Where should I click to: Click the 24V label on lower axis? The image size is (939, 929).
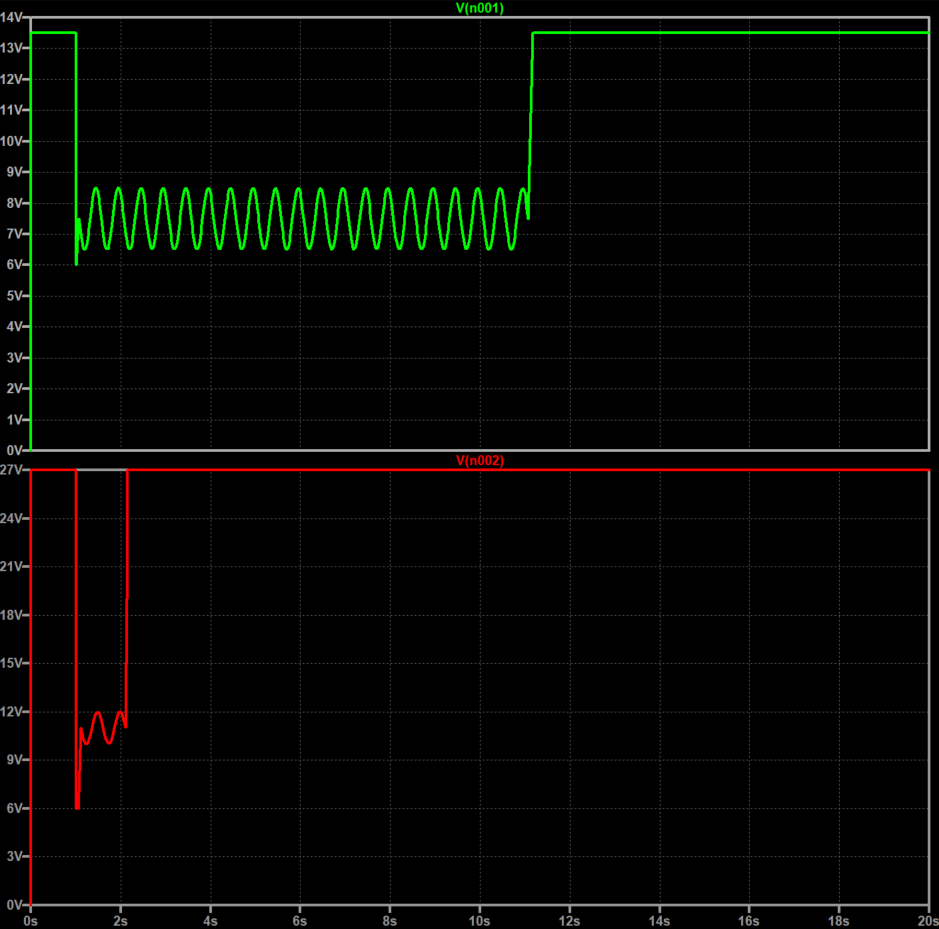(x=11, y=519)
